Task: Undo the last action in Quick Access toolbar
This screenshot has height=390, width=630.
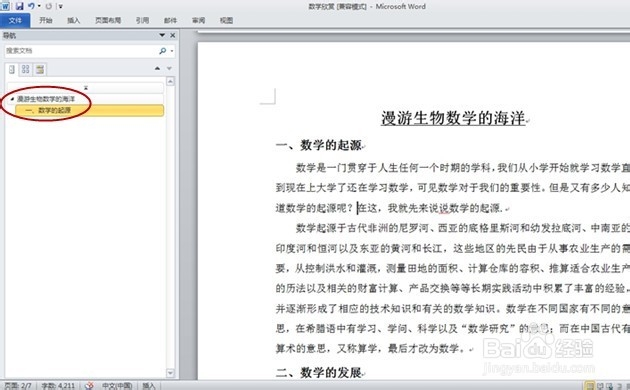Action: [x=31, y=6]
